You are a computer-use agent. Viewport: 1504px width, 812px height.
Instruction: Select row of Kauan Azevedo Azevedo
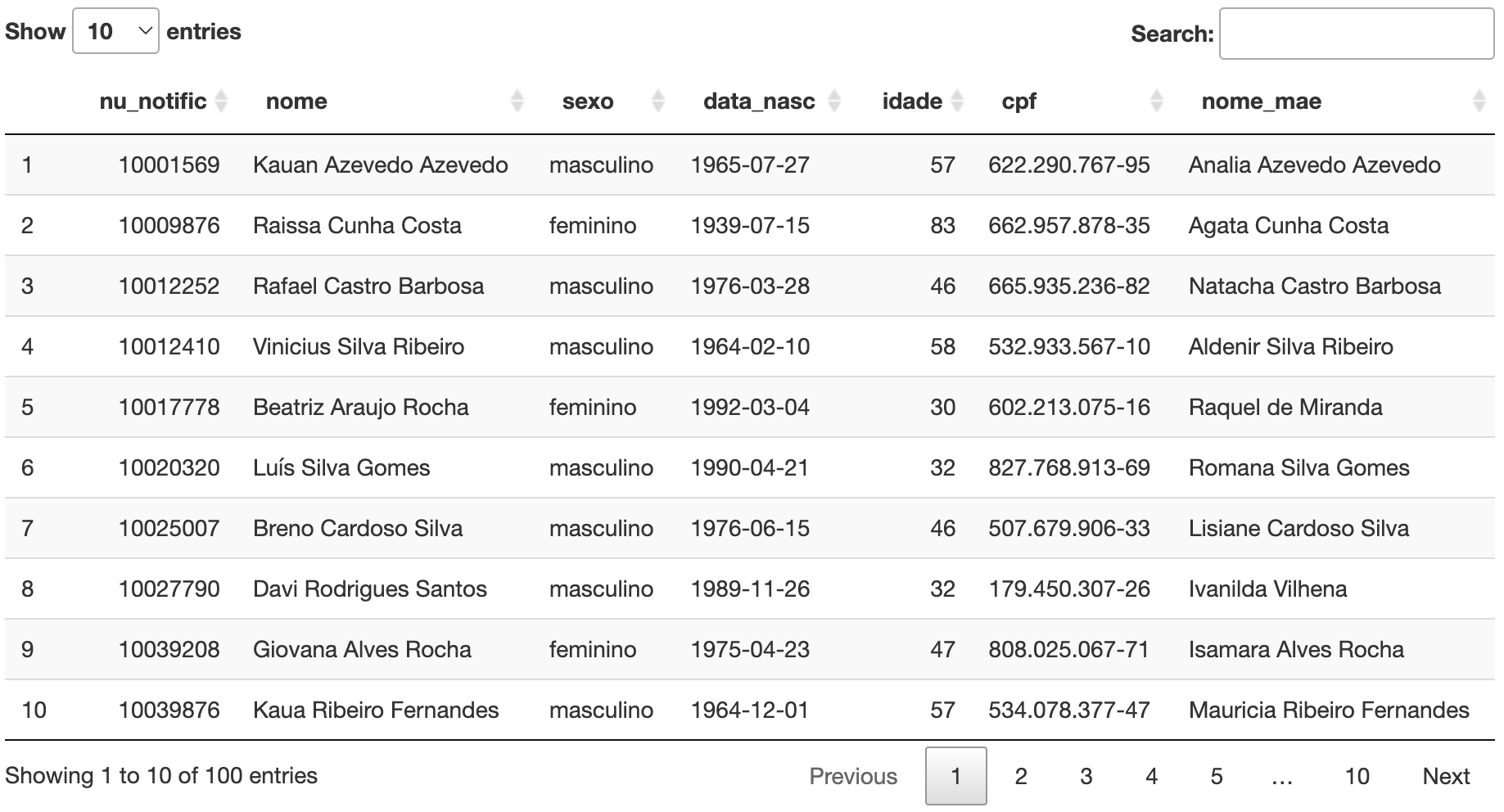click(x=749, y=165)
